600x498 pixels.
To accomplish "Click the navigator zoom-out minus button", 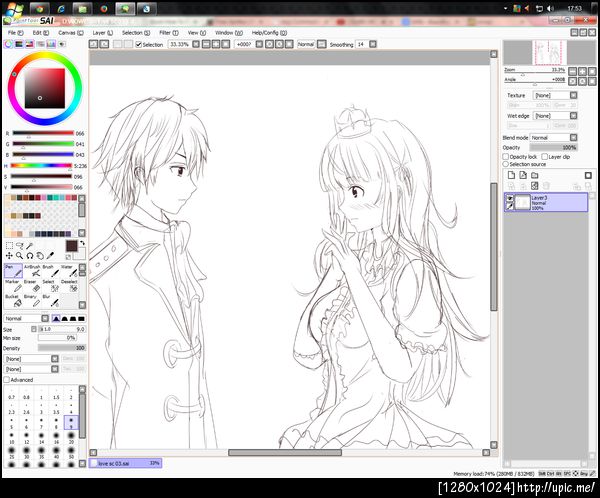I will point(572,71).
